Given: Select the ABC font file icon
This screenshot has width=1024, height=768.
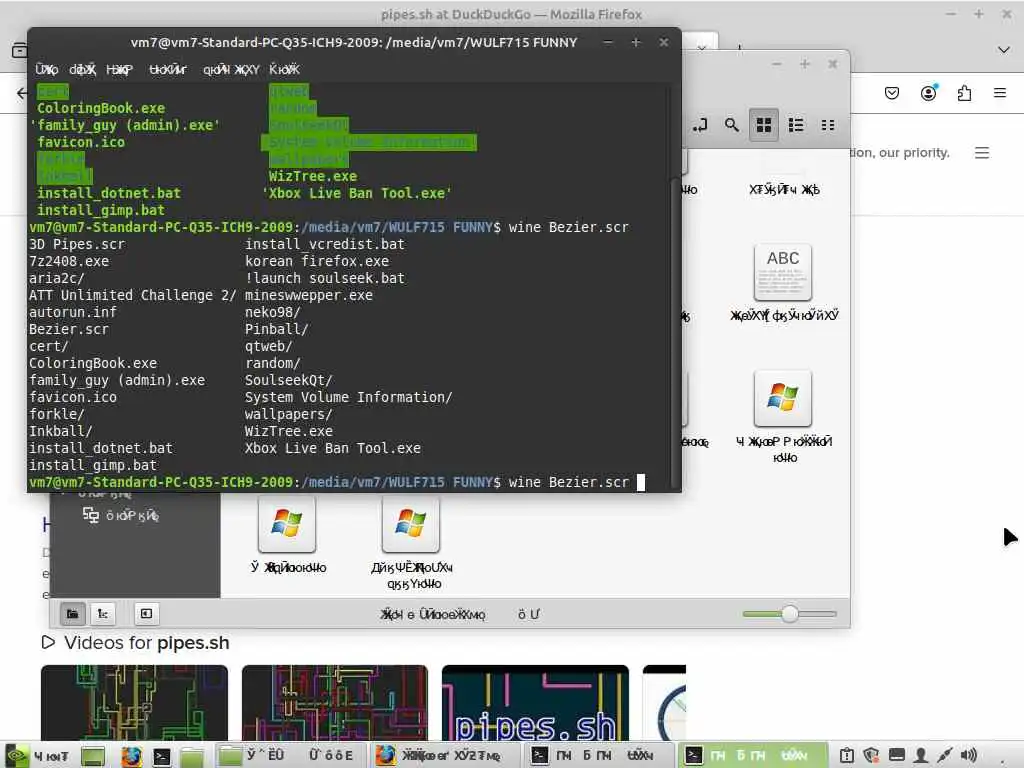Looking at the screenshot, I should click(782, 272).
